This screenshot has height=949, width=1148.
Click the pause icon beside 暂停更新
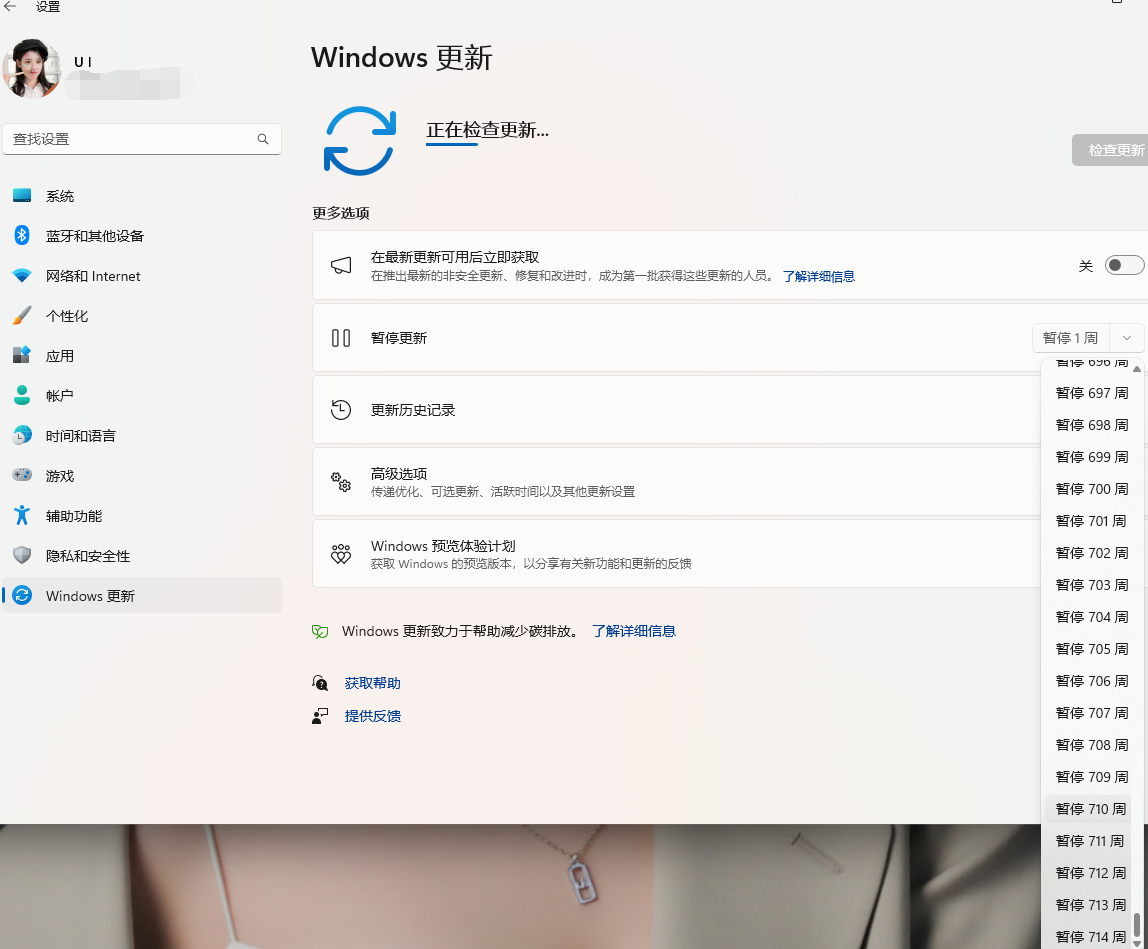click(x=341, y=338)
